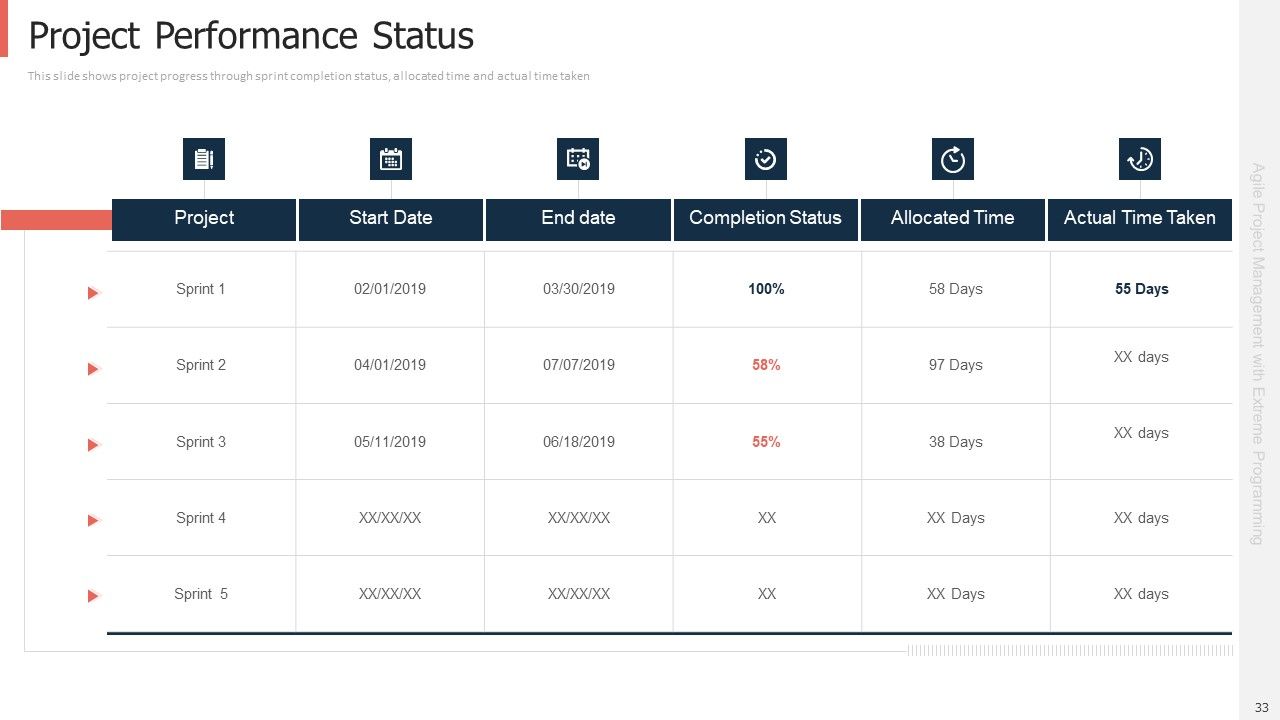Click the red arrow beside Sprint 1
1280x720 pixels.
tap(93, 293)
